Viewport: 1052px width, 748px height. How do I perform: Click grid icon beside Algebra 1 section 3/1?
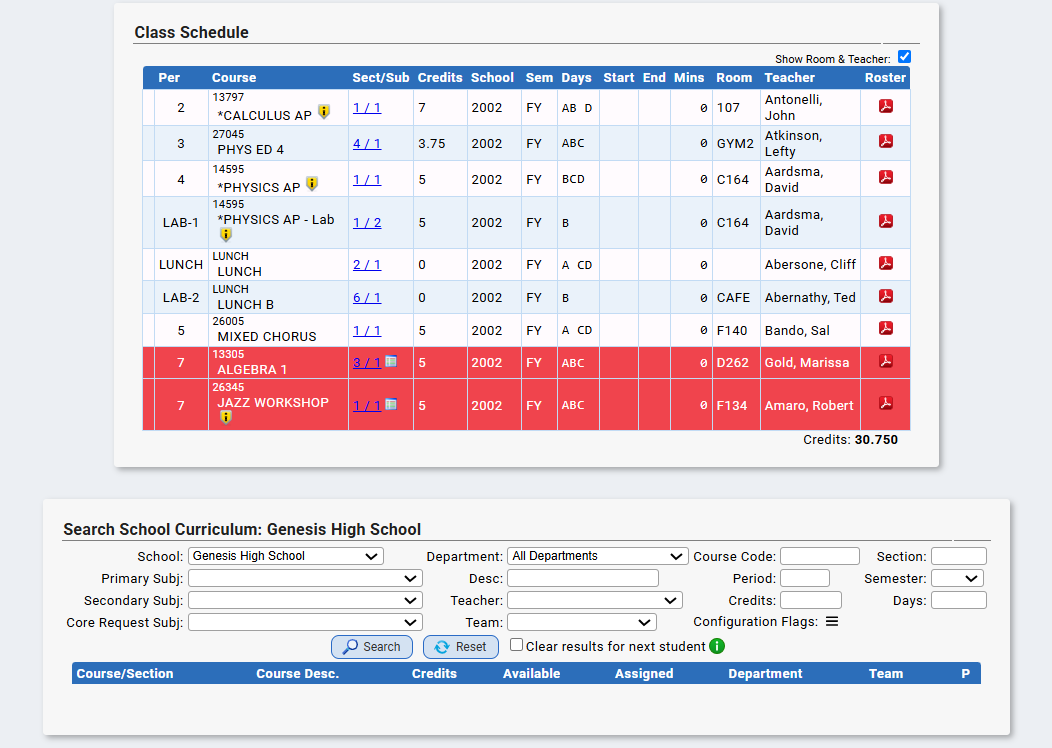(x=391, y=362)
